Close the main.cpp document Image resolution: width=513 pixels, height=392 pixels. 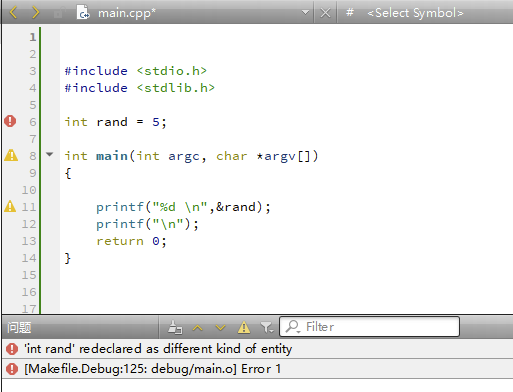pos(325,13)
